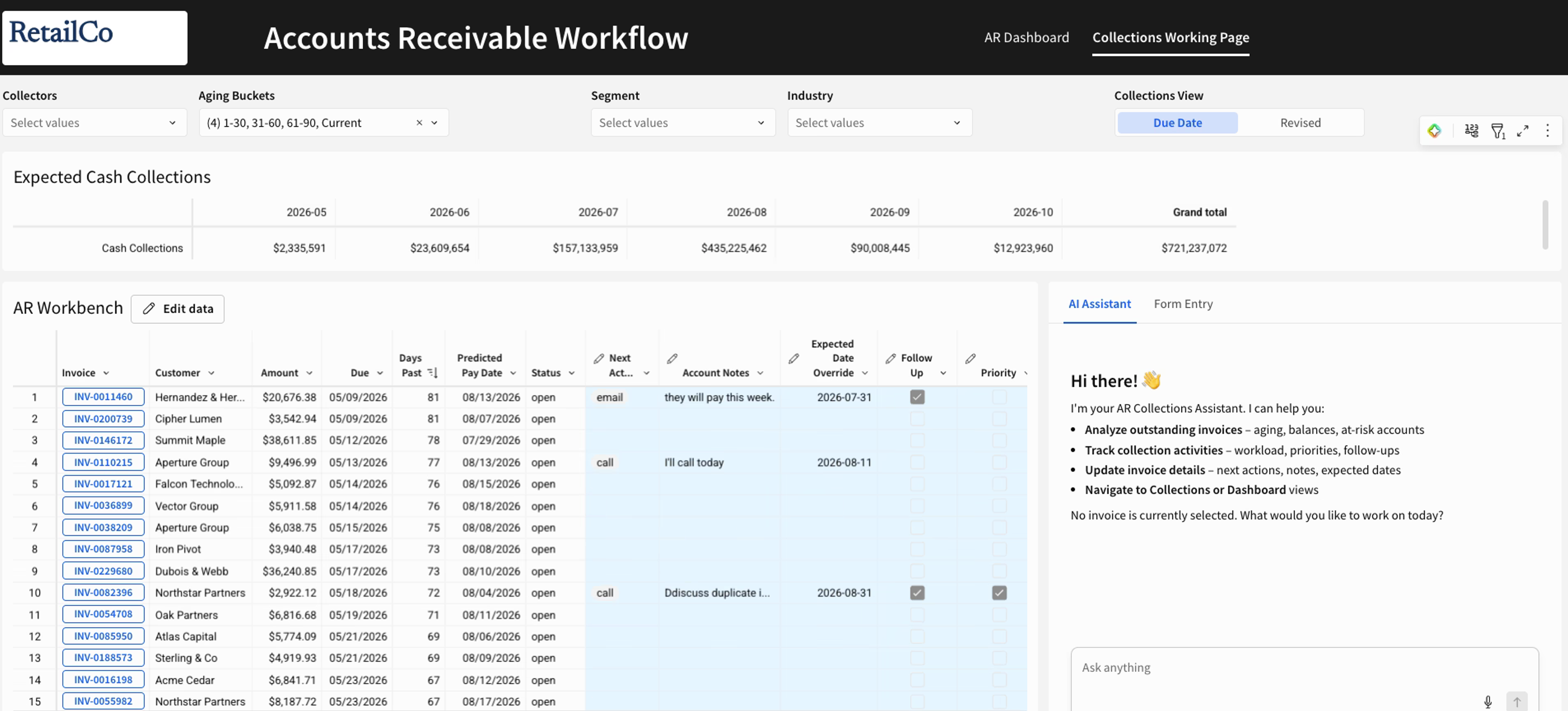This screenshot has height=711, width=1568.
Task: Open Due column header menu arrow
Action: click(380, 373)
